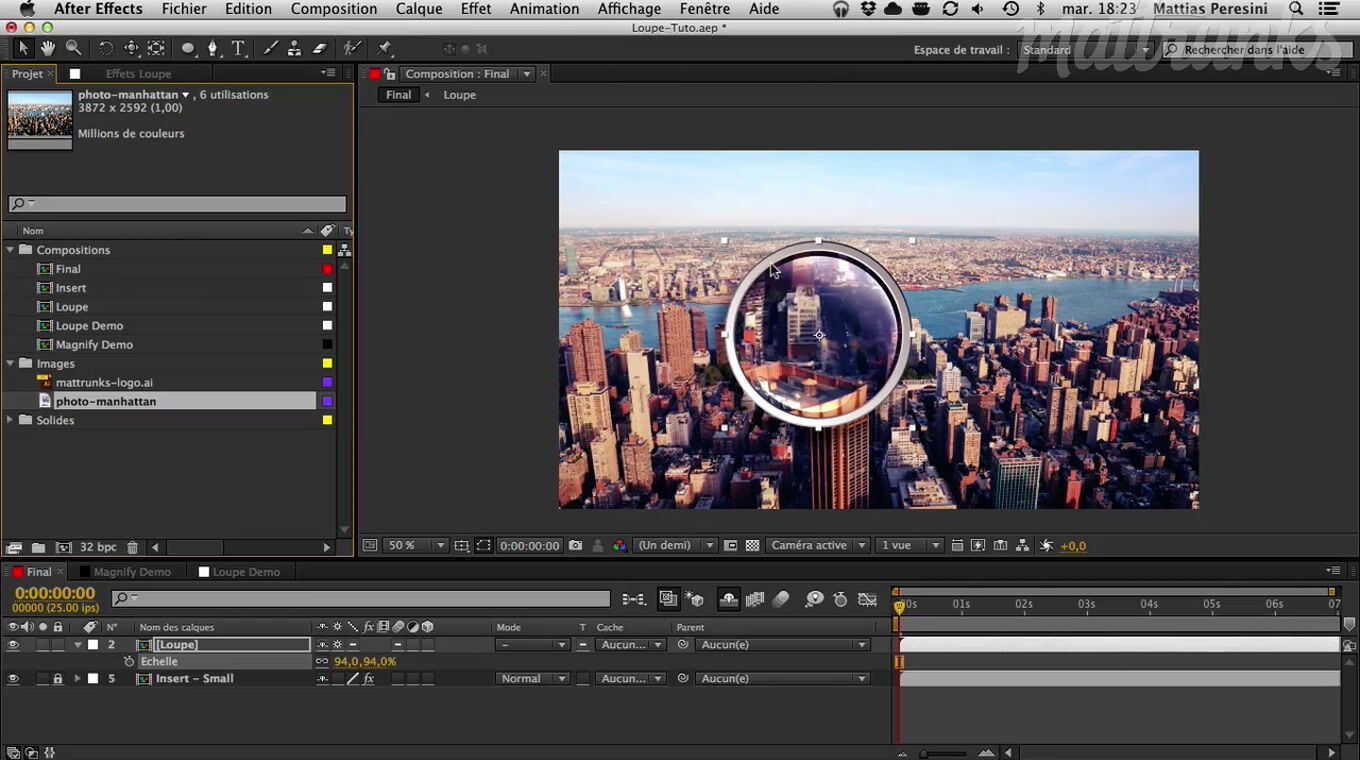Delete selected item with trash icon
The image size is (1360, 760).
coord(133,548)
